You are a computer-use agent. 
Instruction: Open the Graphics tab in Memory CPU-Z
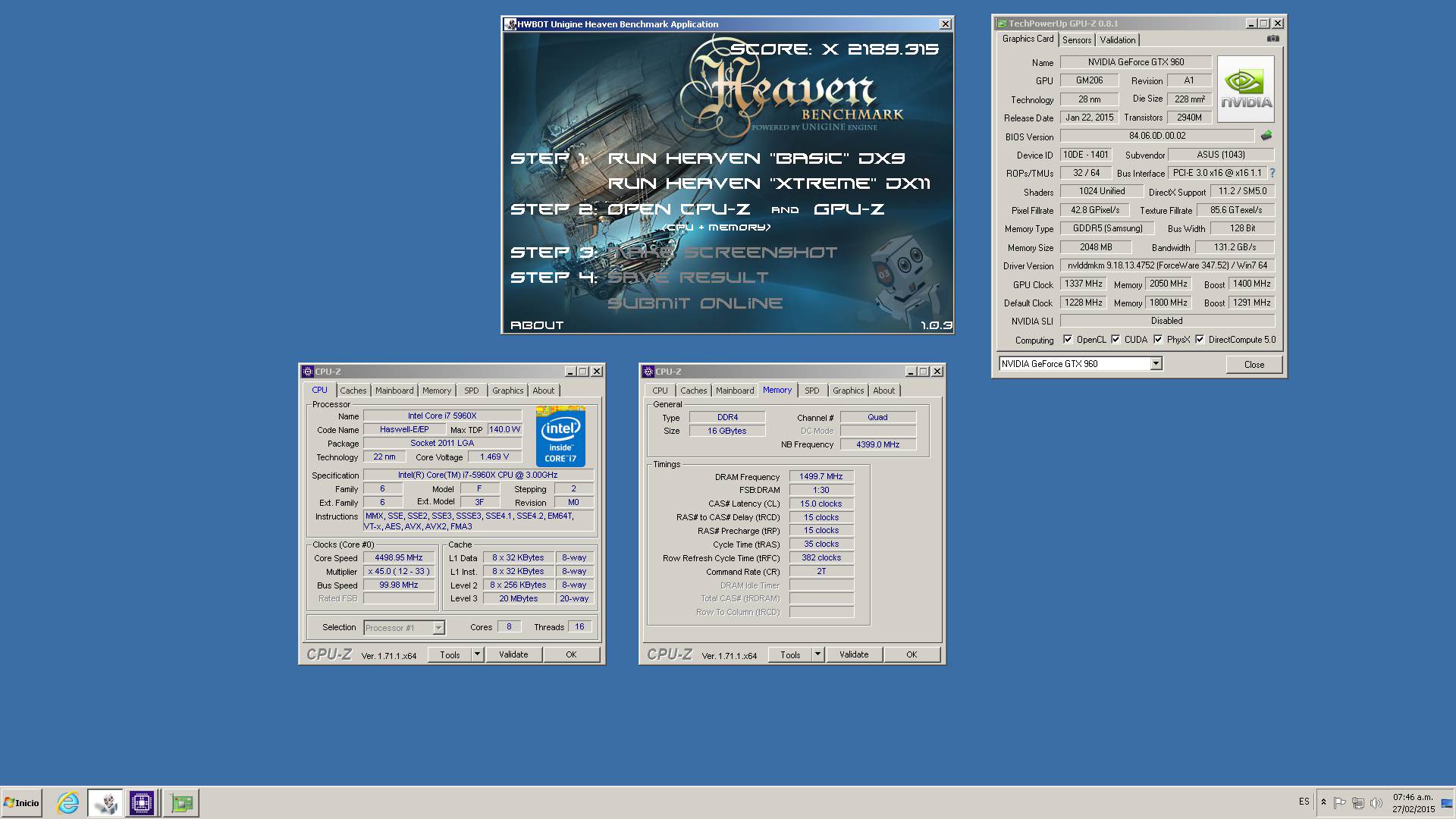(848, 391)
